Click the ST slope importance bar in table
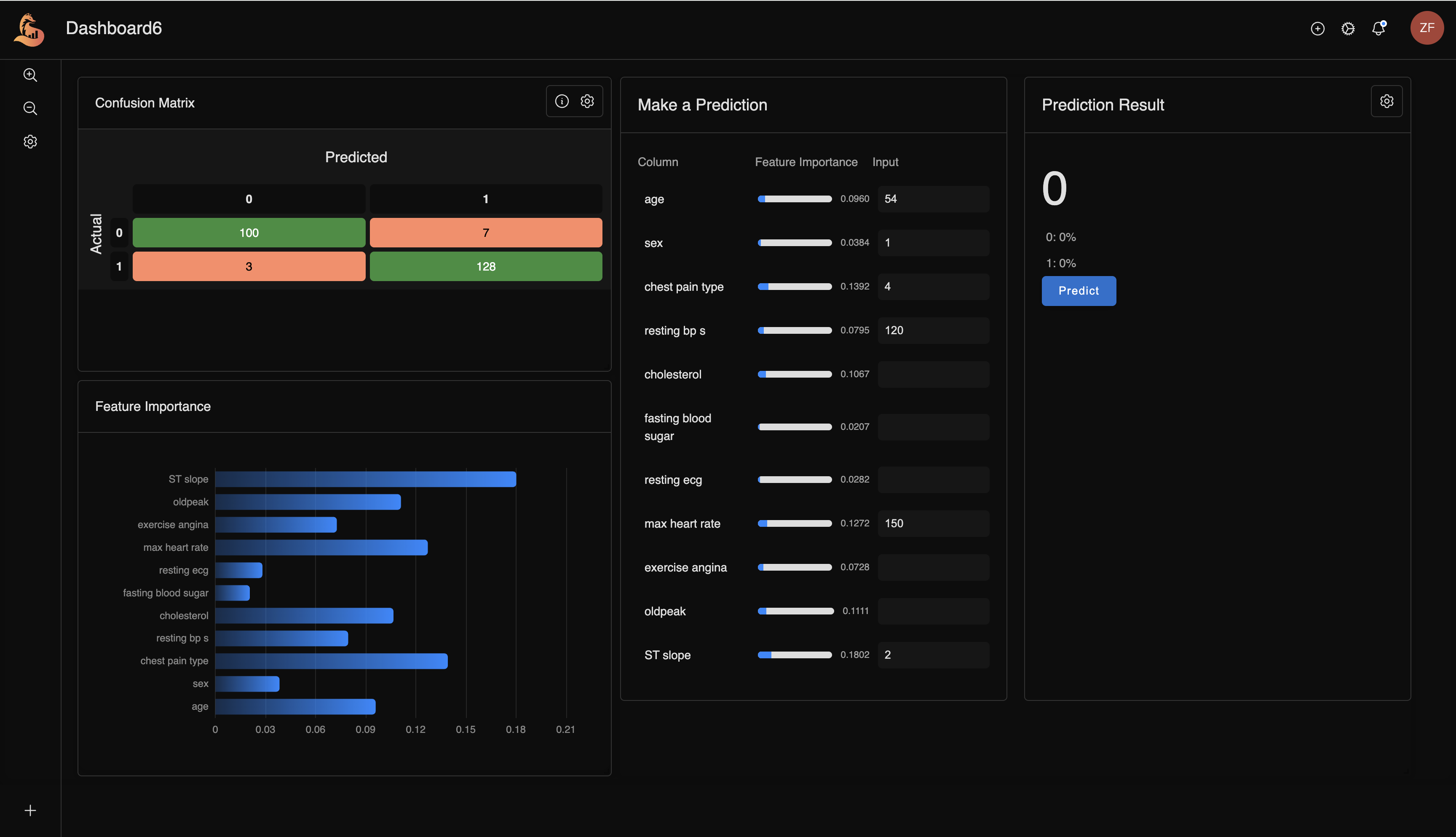Screen dimensions: 1456x837 coord(794,655)
